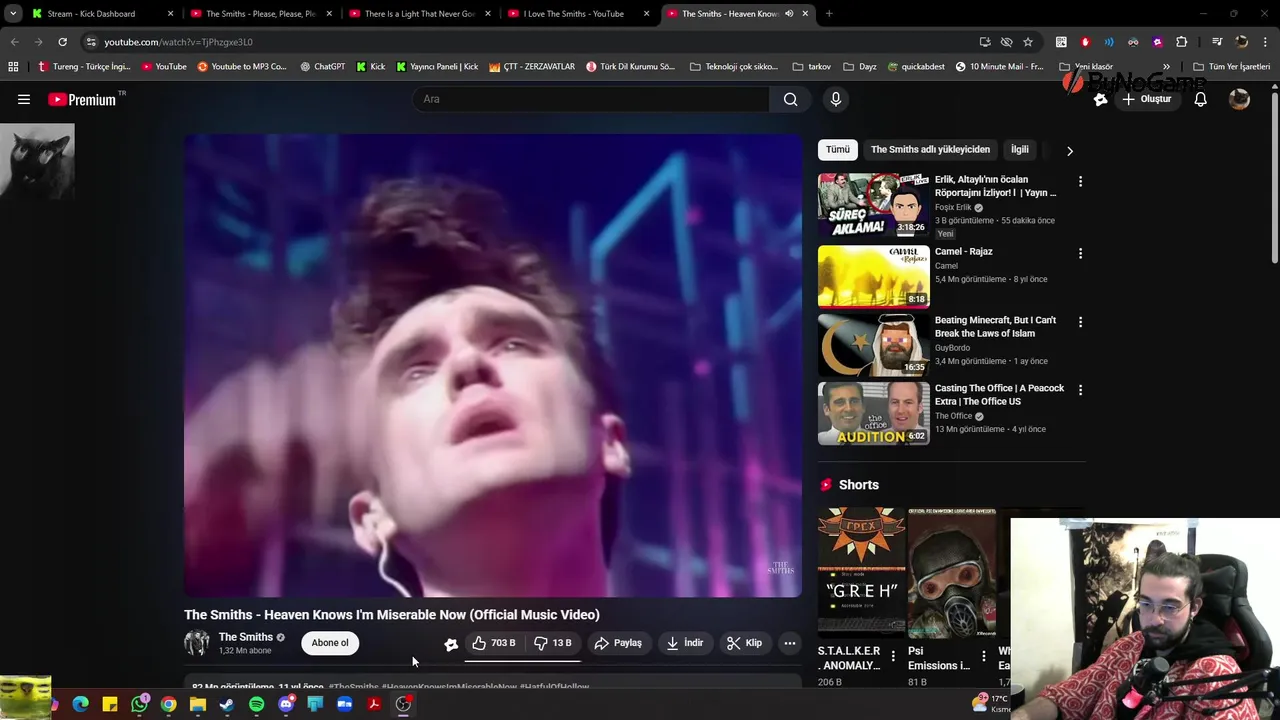1280x720 pixels.
Task: Reload the page
Action: tap(62, 42)
